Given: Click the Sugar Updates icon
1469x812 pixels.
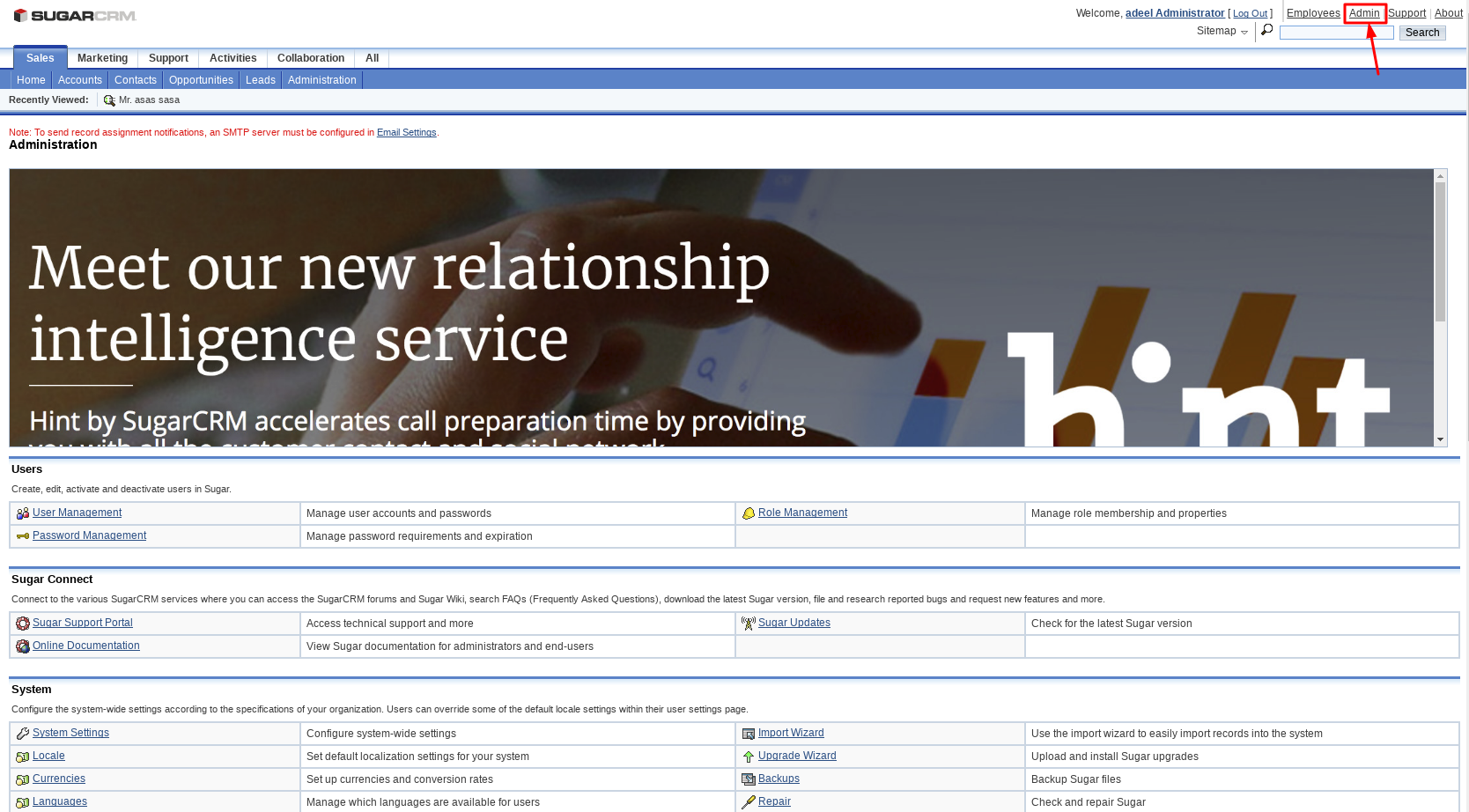Looking at the screenshot, I should click(x=749, y=624).
